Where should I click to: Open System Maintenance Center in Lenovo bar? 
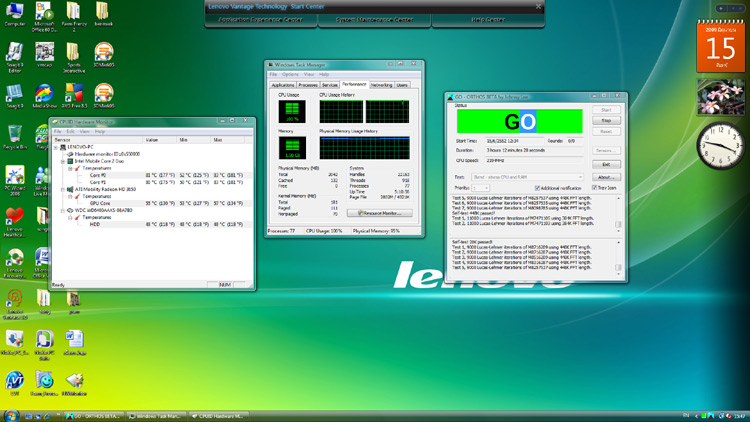(375, 20)
